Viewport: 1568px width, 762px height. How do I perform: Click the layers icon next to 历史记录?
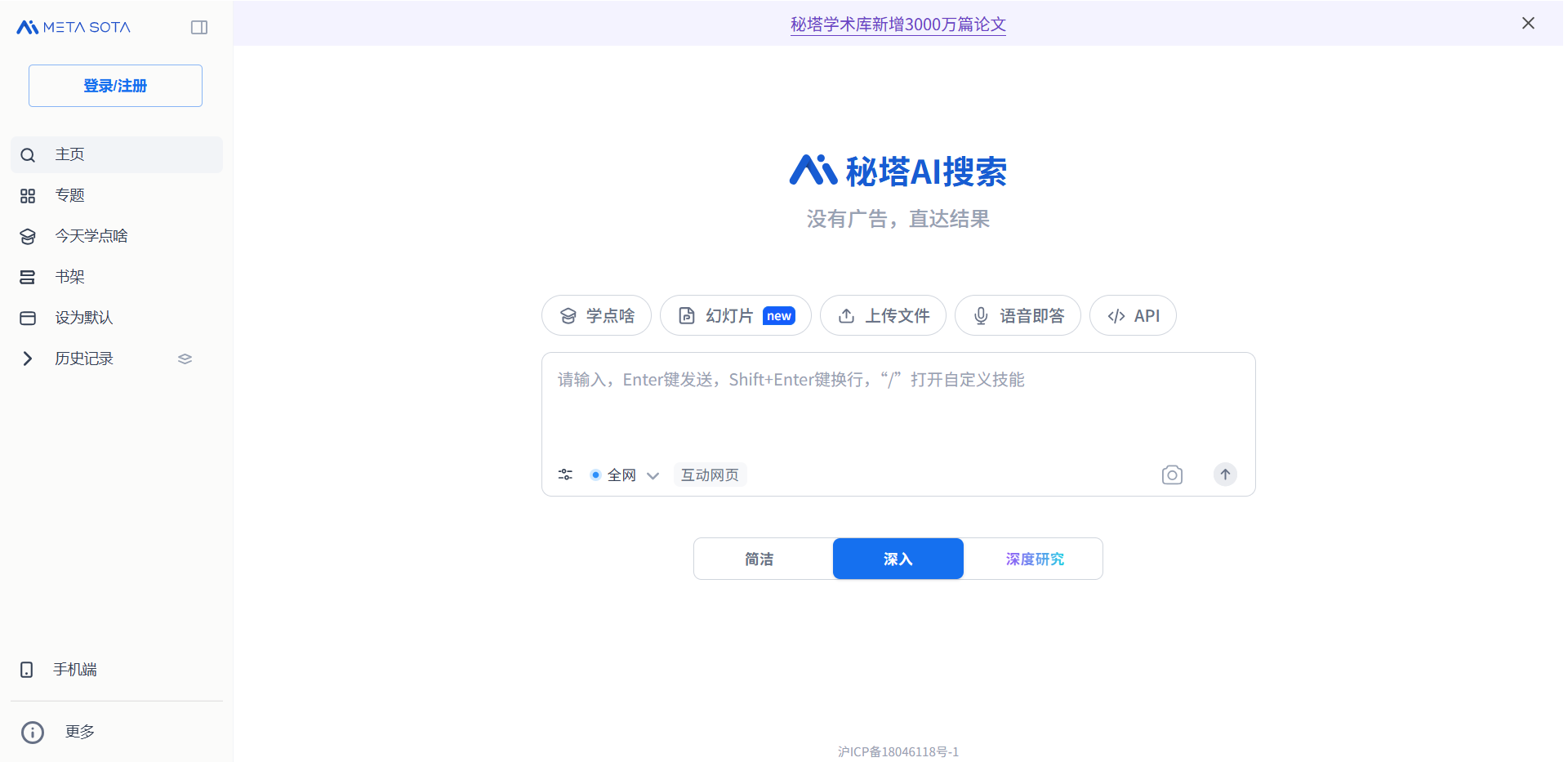[x=185, y=358]
